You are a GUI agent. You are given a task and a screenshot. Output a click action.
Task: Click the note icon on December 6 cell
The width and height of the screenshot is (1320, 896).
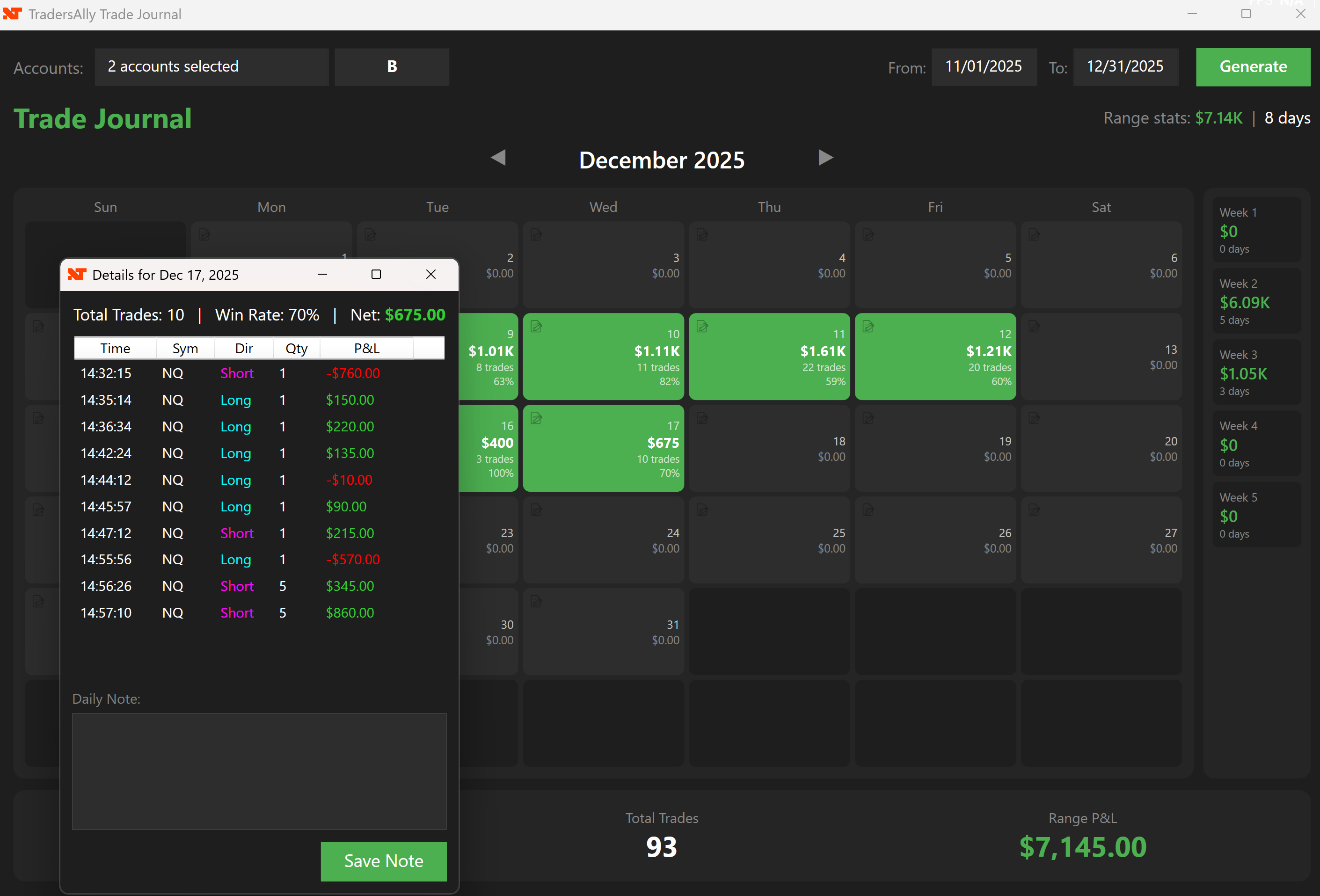[1034, 234]
